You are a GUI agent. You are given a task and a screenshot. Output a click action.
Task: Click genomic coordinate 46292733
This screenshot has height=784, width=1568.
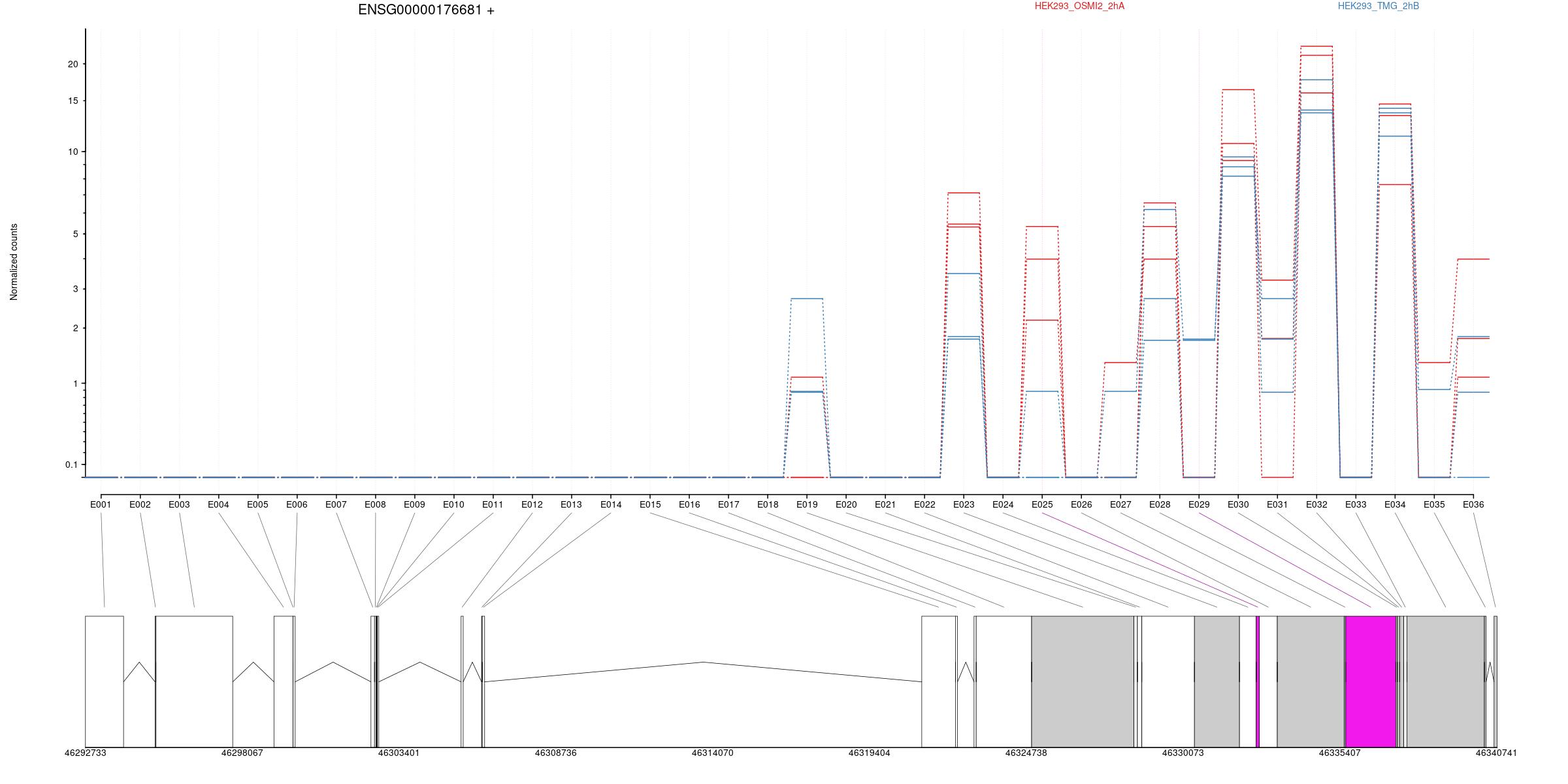pos(85,753)
